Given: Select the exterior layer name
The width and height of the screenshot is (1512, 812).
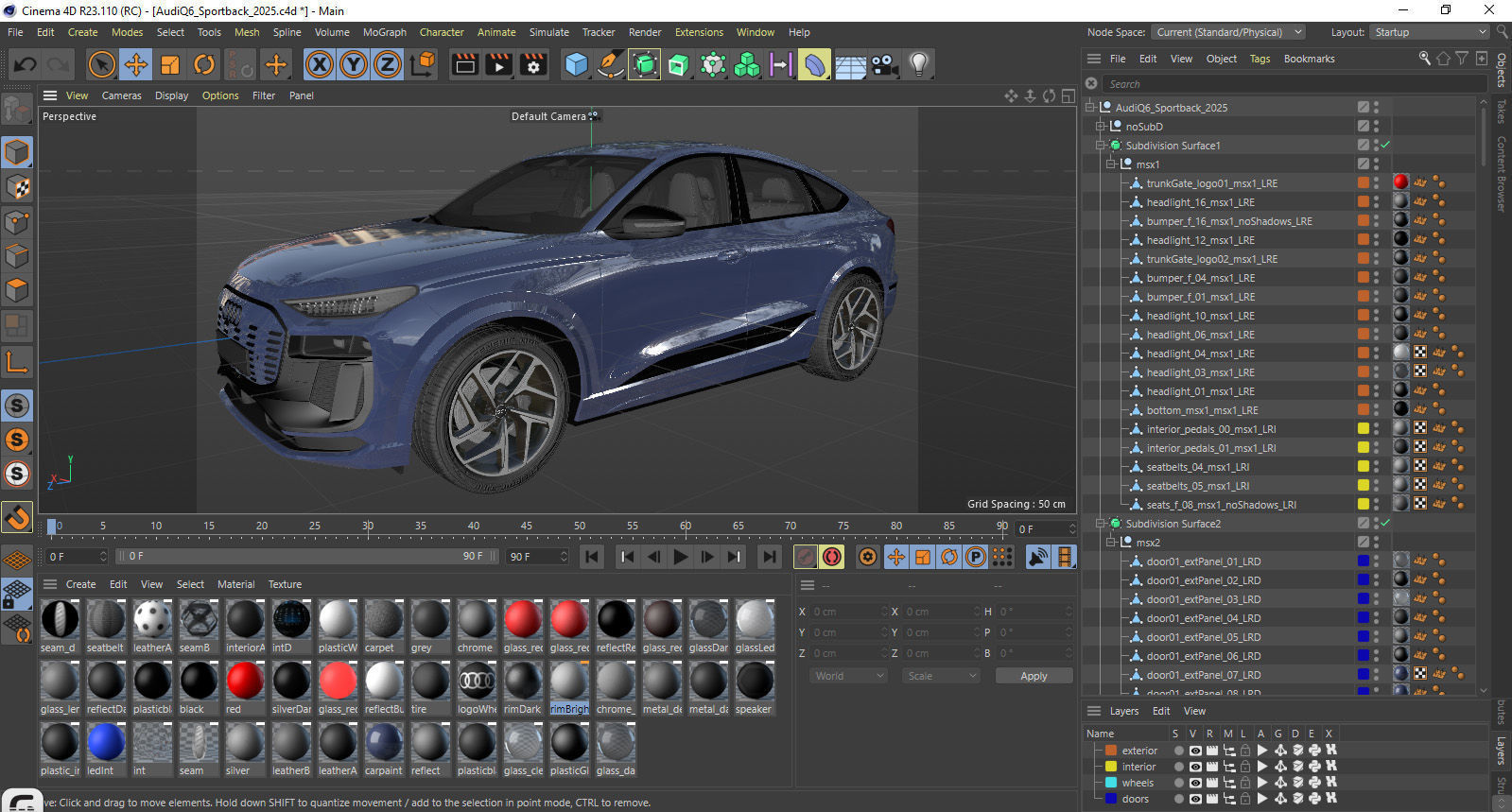Looking at the screenshot, I should click(x=1139, y=751).
